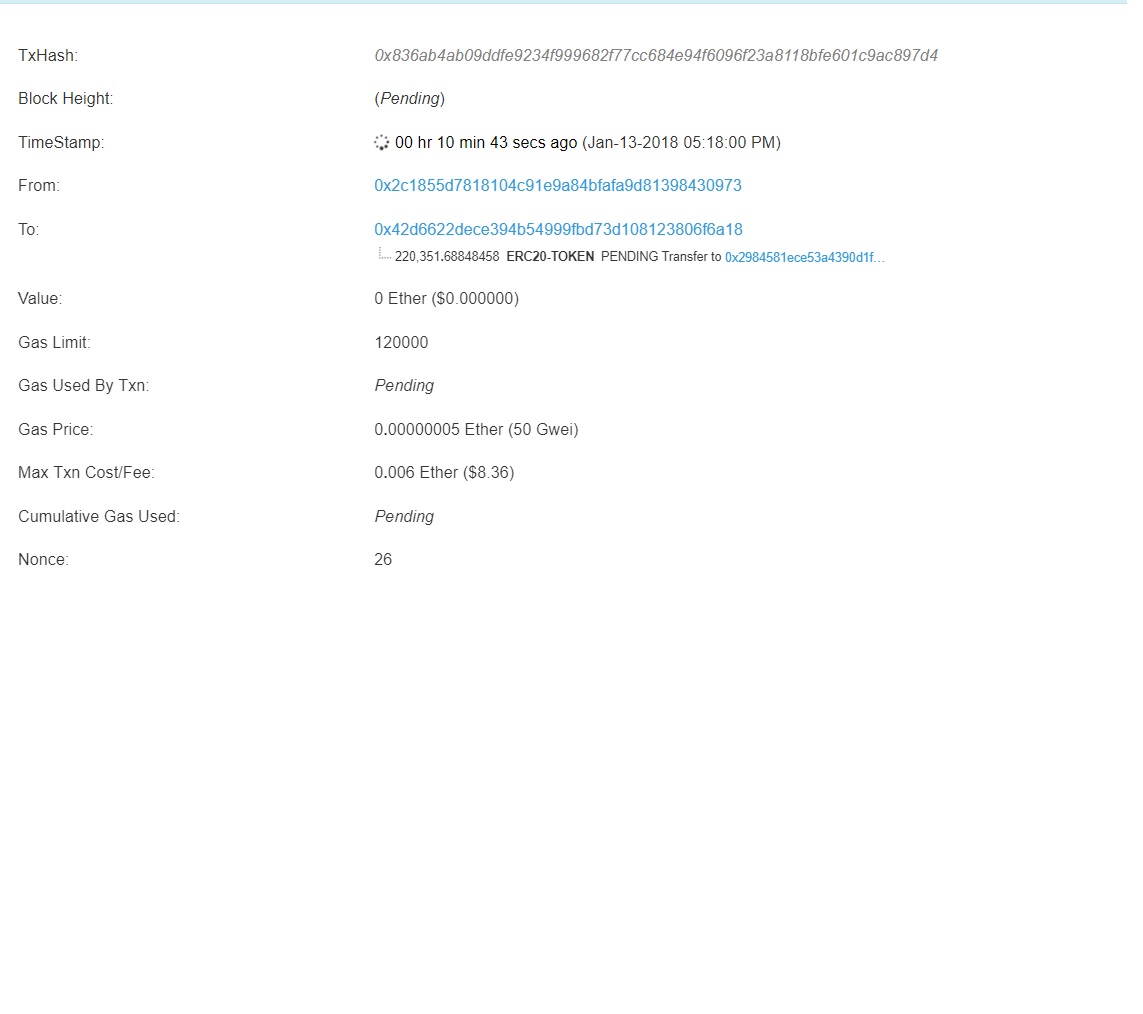Viewport: 1143px width, 1014px height.
Task: Click the tree branch icon under To address
Action: point(383,254)
